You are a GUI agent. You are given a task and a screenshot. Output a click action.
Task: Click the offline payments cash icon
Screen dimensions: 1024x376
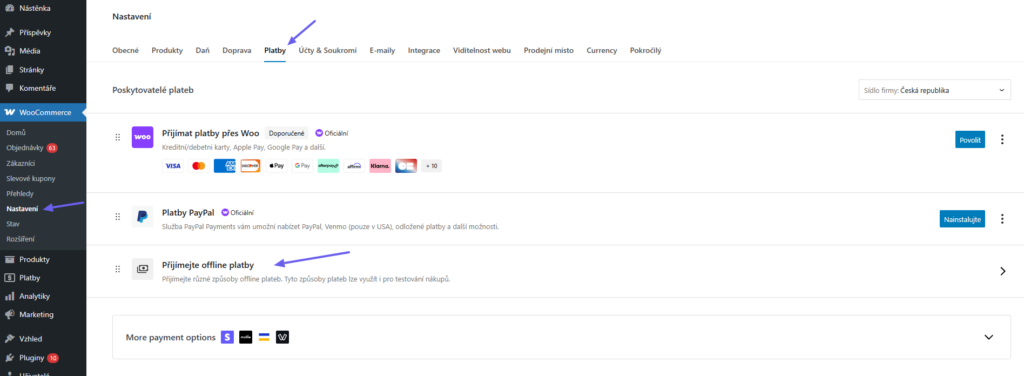142,269
